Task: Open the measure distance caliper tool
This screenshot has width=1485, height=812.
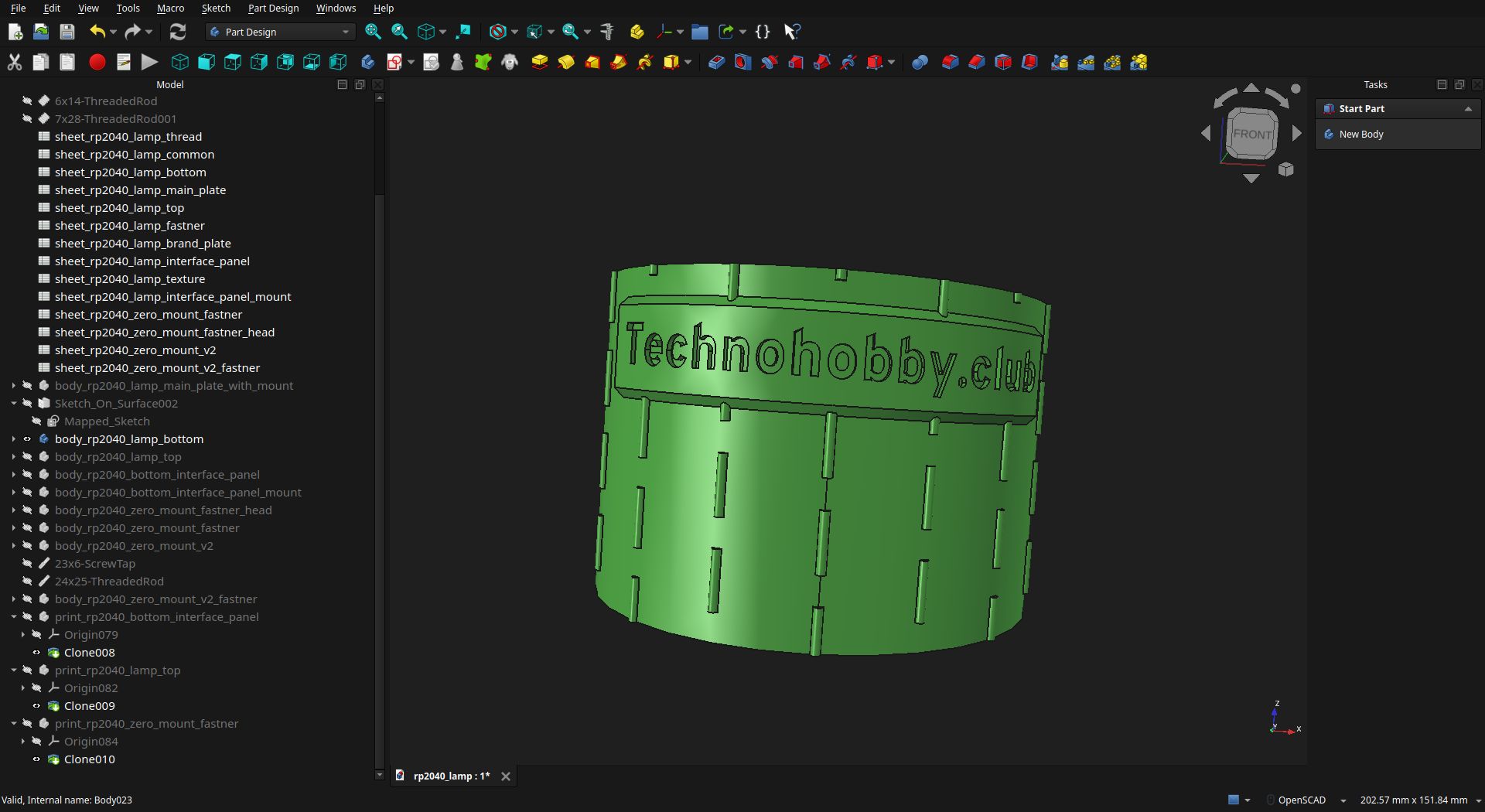Action: (x=606, y=32)
